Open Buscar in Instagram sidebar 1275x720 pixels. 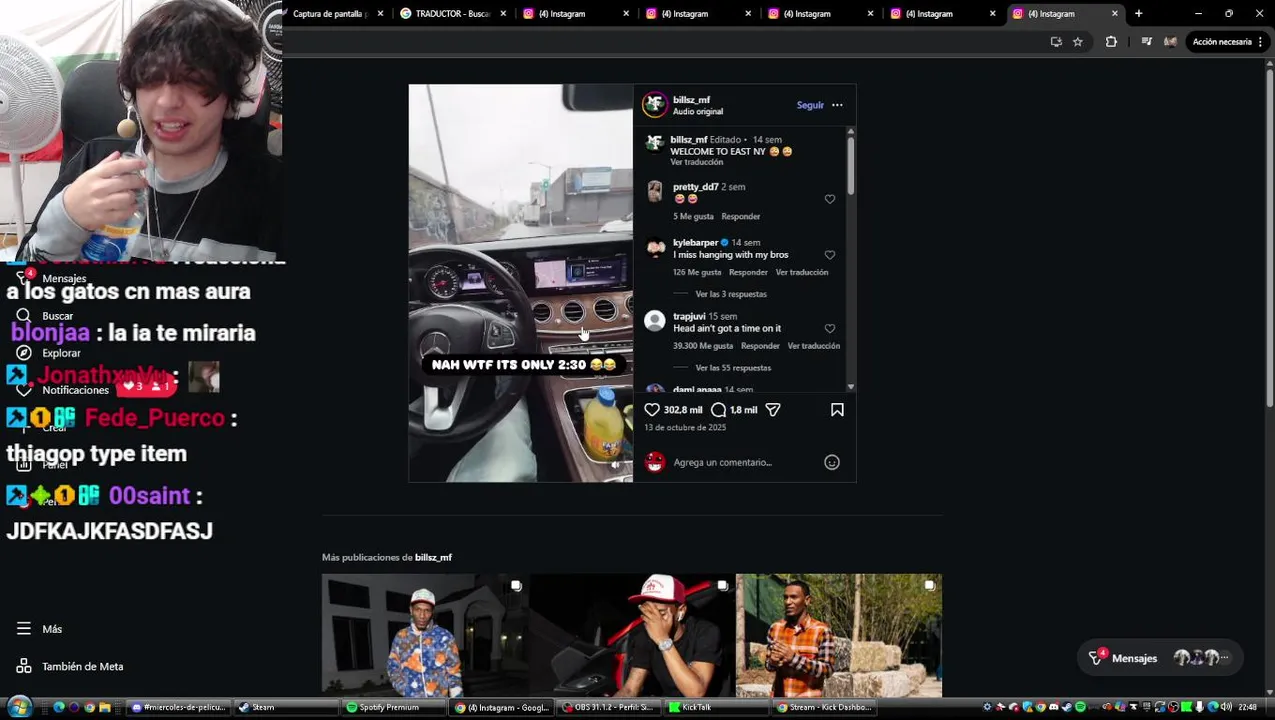pyautogui.click(x=45, y=316)
